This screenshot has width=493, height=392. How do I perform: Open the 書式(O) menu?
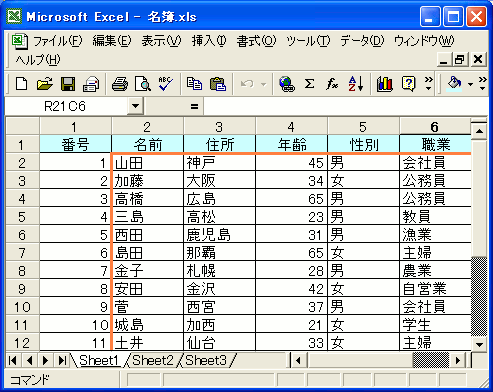256,41
